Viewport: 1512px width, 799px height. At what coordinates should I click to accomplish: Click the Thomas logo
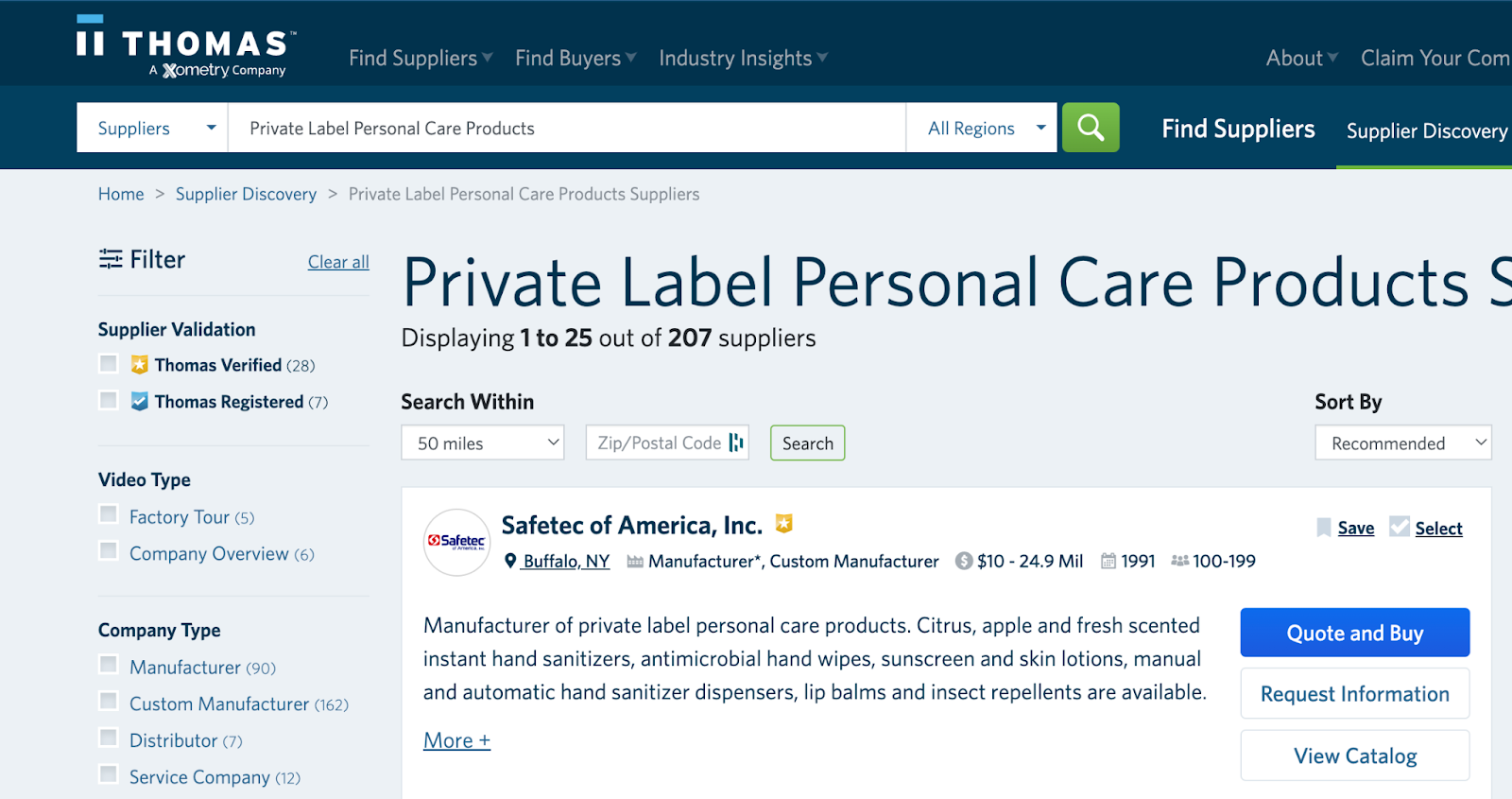coord(186,47)
